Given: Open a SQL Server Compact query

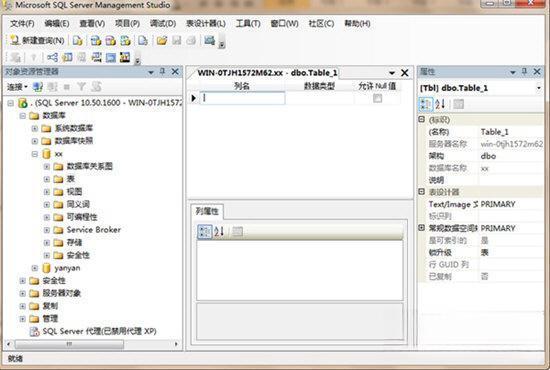Looking at the screenshot, I should tap(143, 41).
